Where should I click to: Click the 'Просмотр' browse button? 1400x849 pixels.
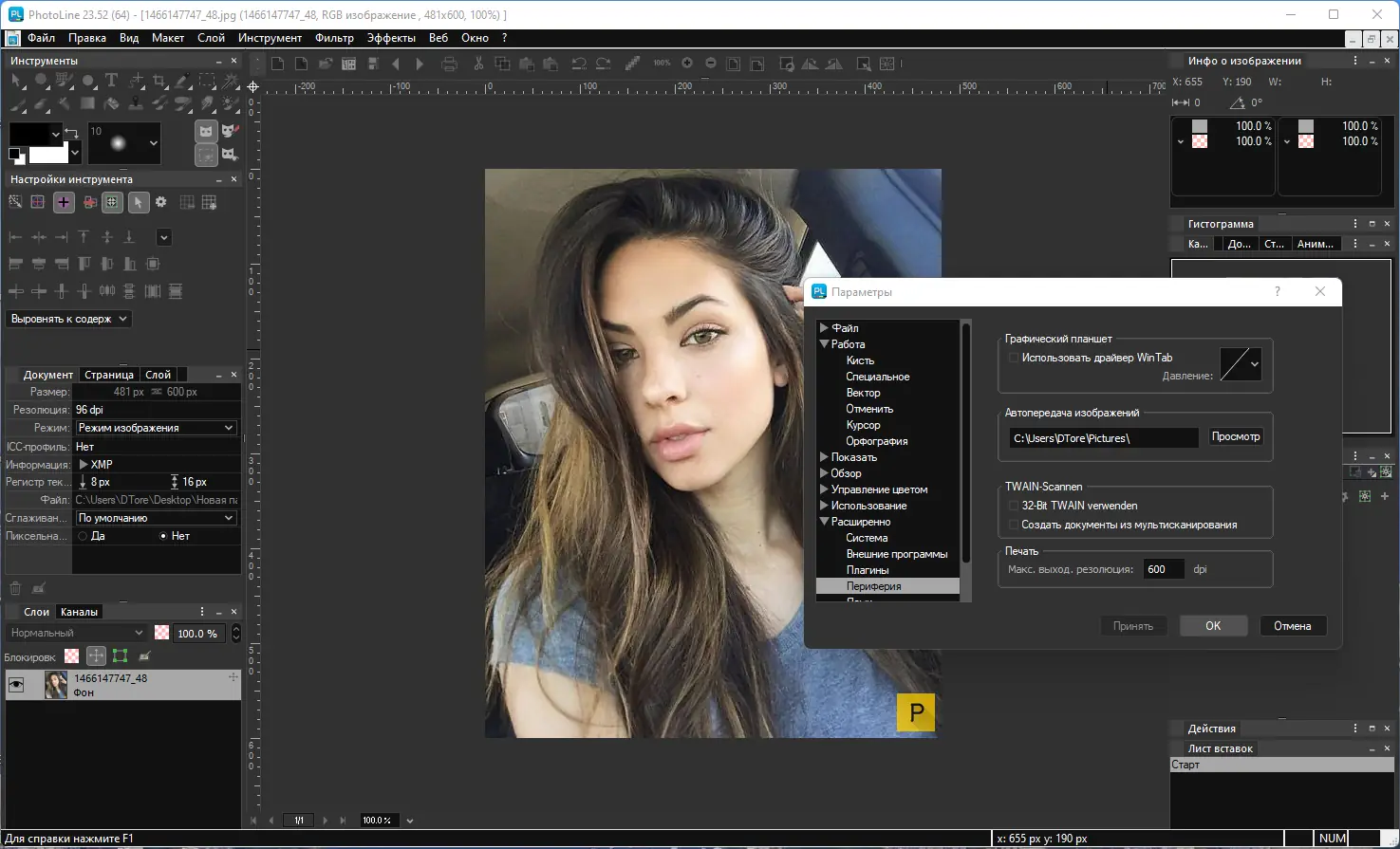click(x=1235, y=436)
